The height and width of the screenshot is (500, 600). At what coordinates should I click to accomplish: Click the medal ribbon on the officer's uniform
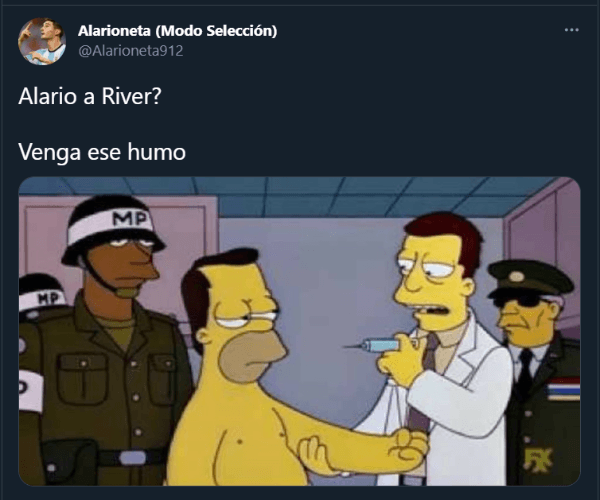coord(563,388)
